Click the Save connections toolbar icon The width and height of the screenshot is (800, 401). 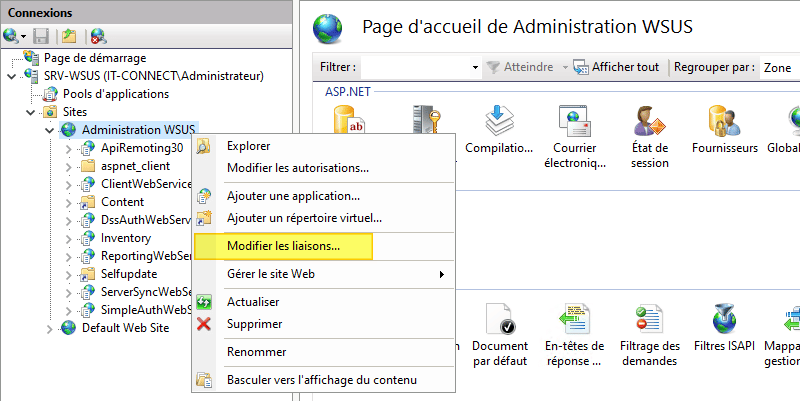(x=41, y=36)
